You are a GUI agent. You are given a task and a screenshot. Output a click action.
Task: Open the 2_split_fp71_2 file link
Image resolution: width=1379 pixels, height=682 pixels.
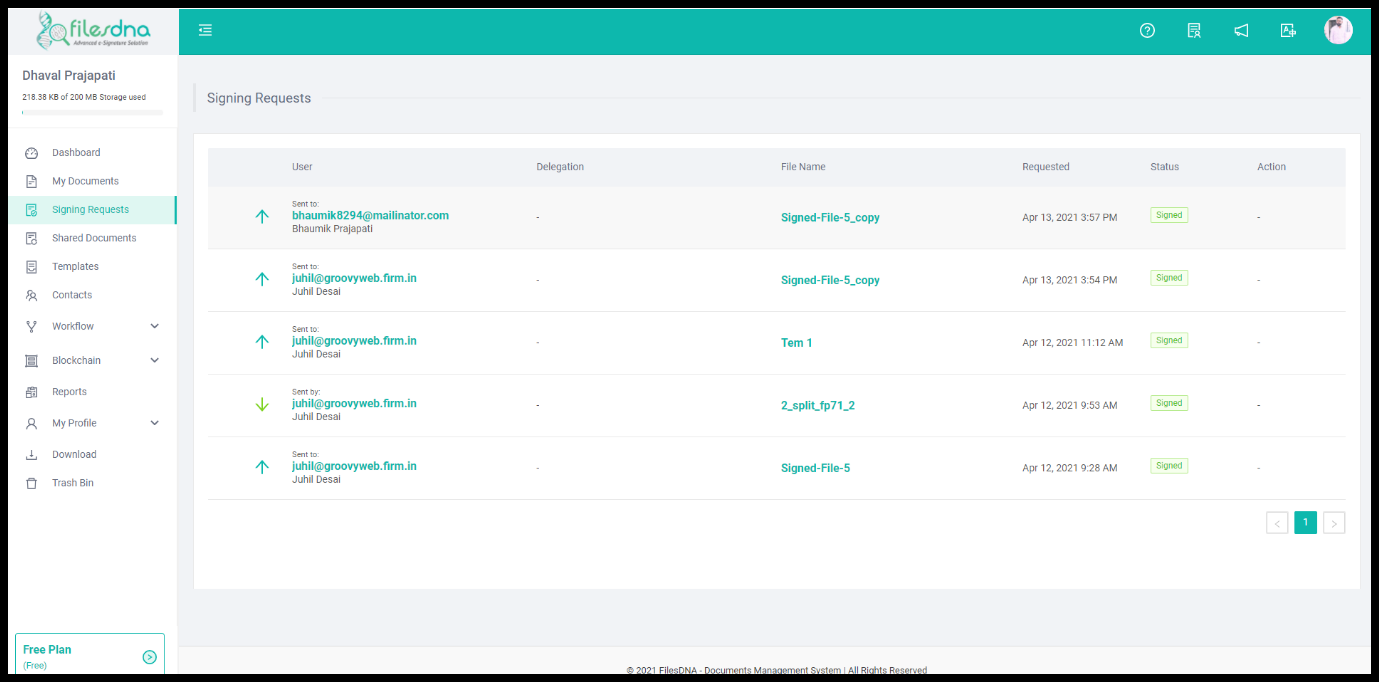pos(818,405)
